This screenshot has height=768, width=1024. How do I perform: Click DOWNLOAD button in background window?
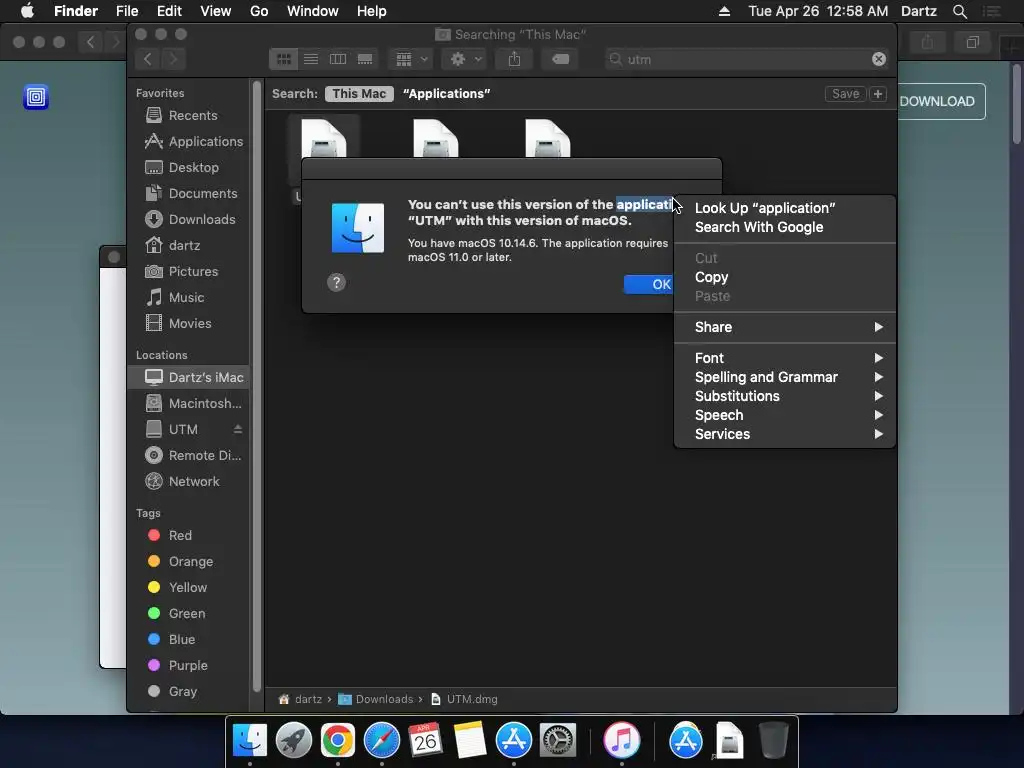coord(942,101)
